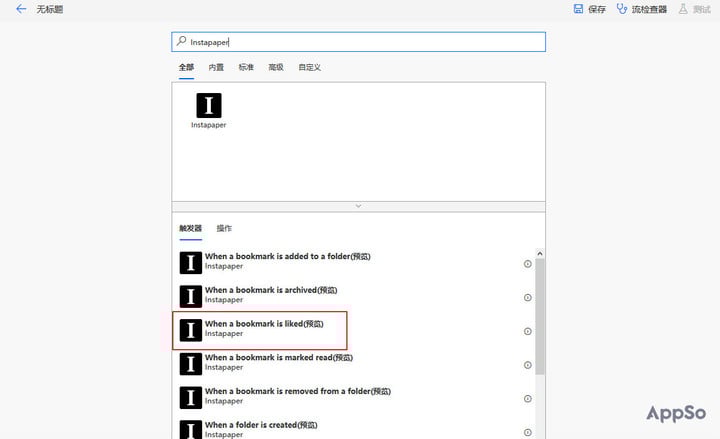Click the test (测试) flask icon
The height and width of the screenshot is (439, 720).
click(x=683, y=9)
